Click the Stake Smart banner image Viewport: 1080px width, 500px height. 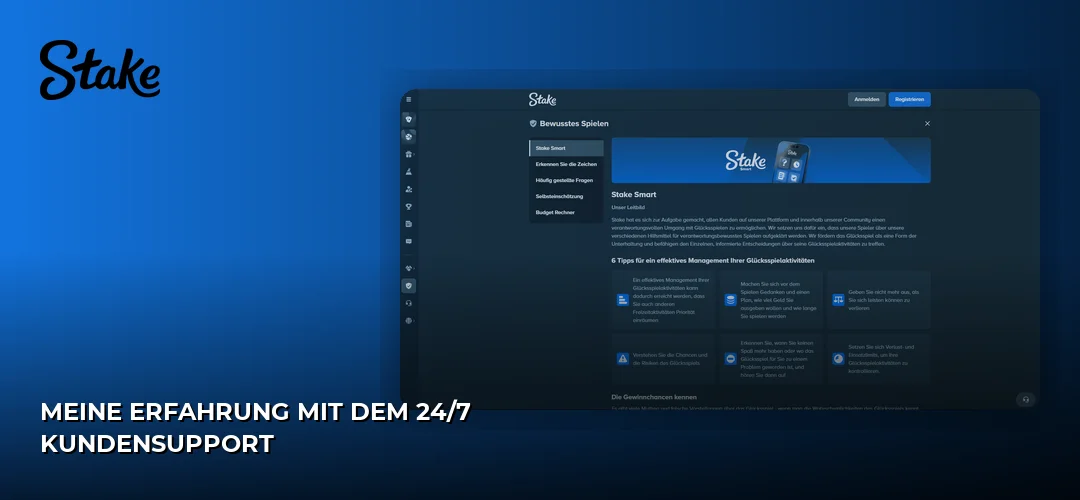pos(771,160)
